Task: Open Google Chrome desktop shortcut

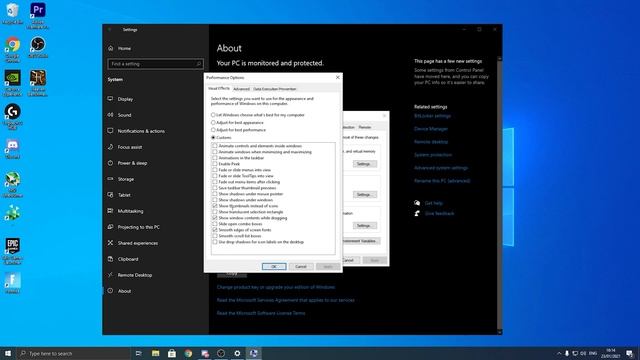Action: point(13,49)
